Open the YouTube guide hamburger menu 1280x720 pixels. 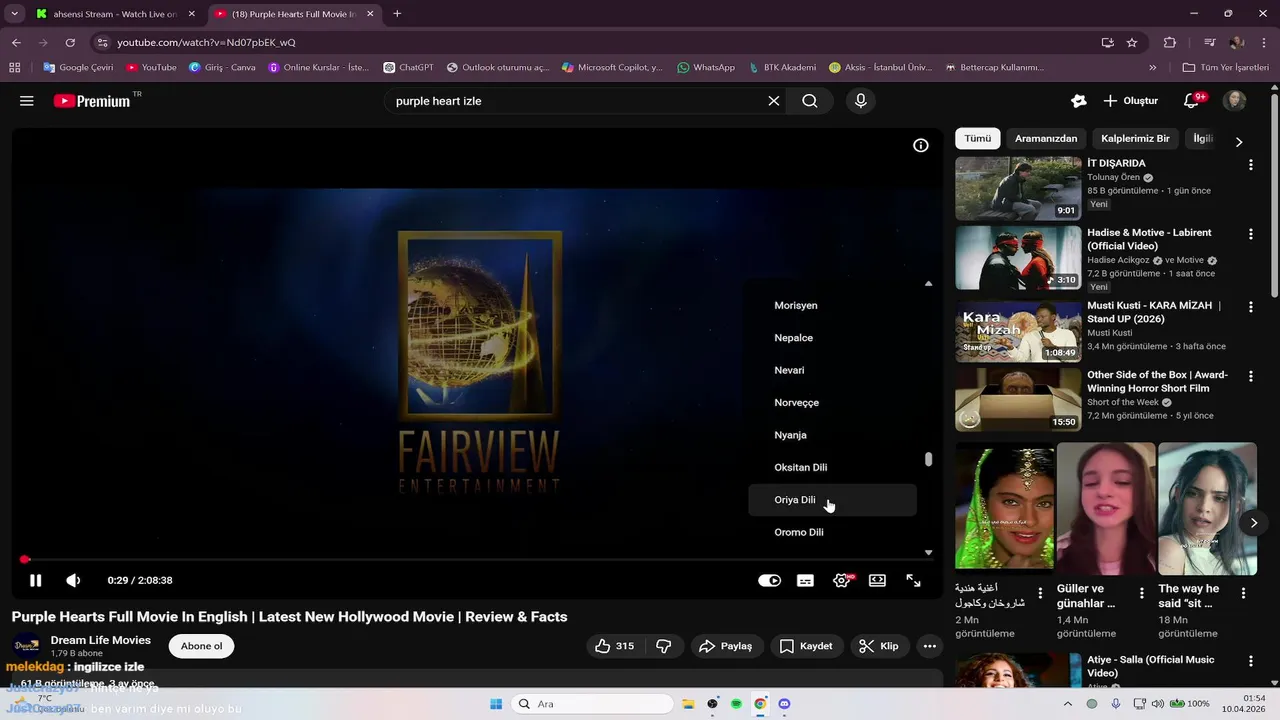[x=27, y=101]
